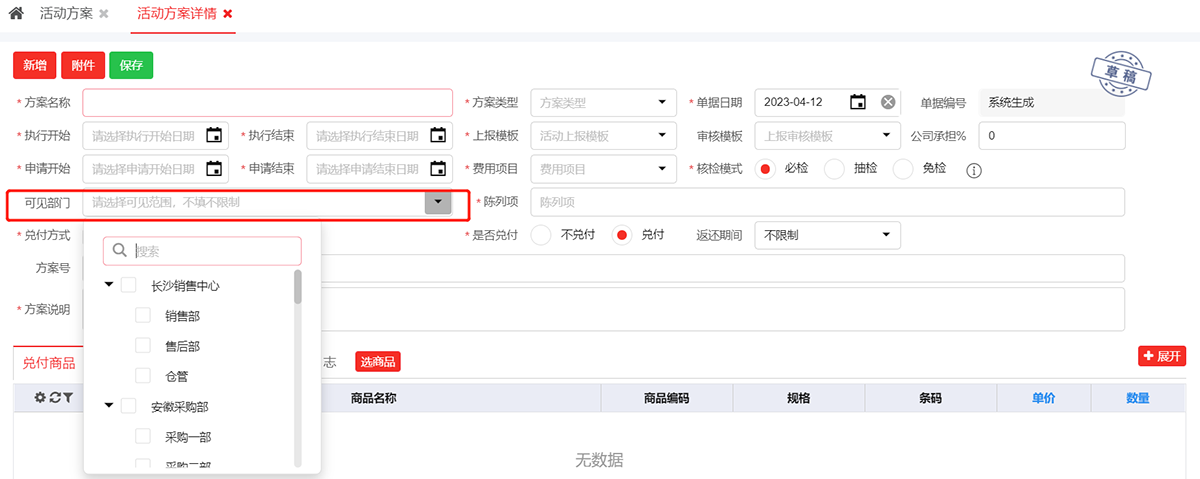
Task: Open calendar picker for 执行开始 date
Action: (x=214, y=136)
